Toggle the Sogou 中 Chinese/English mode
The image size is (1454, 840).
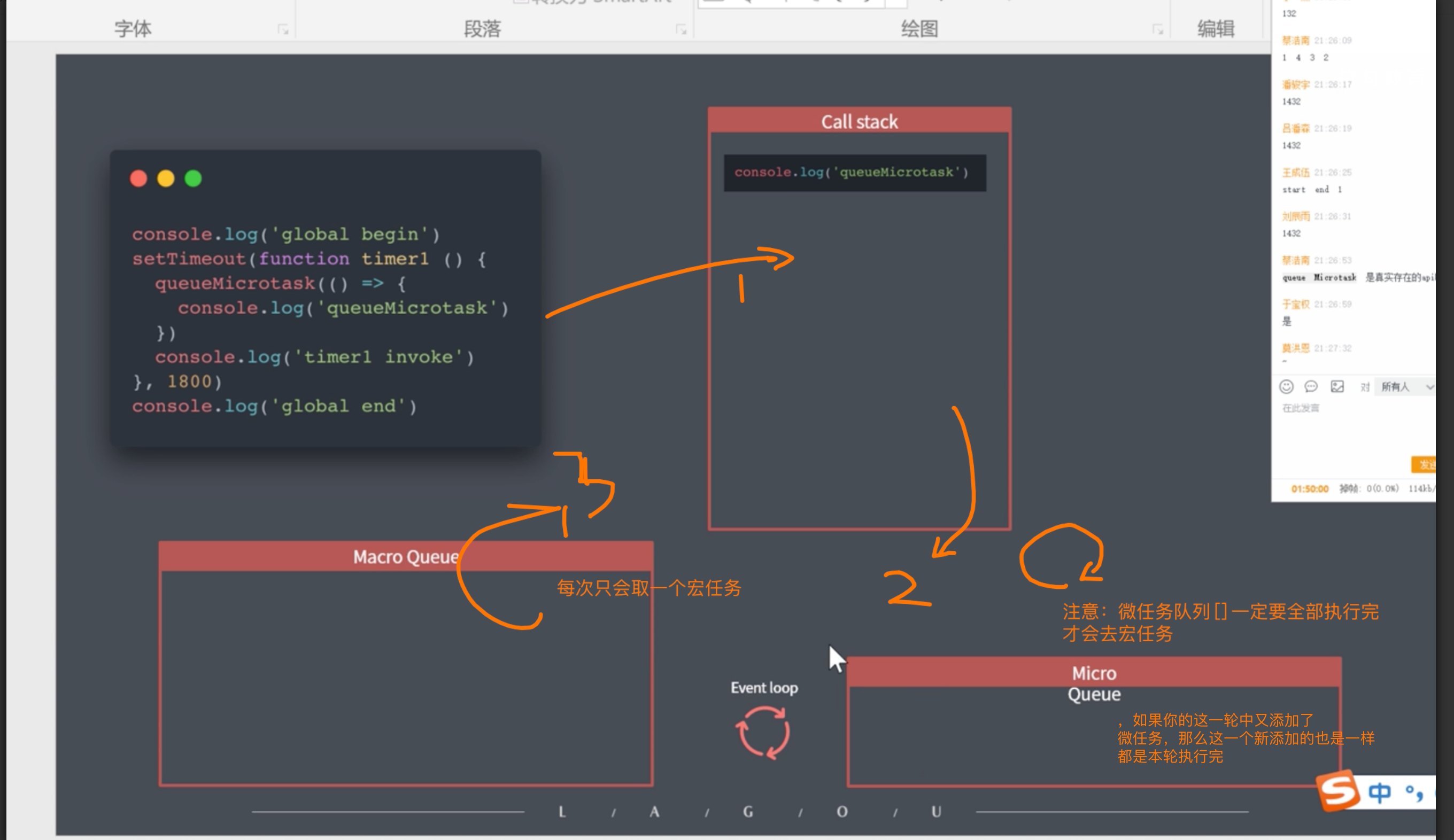pos(1379,792)
